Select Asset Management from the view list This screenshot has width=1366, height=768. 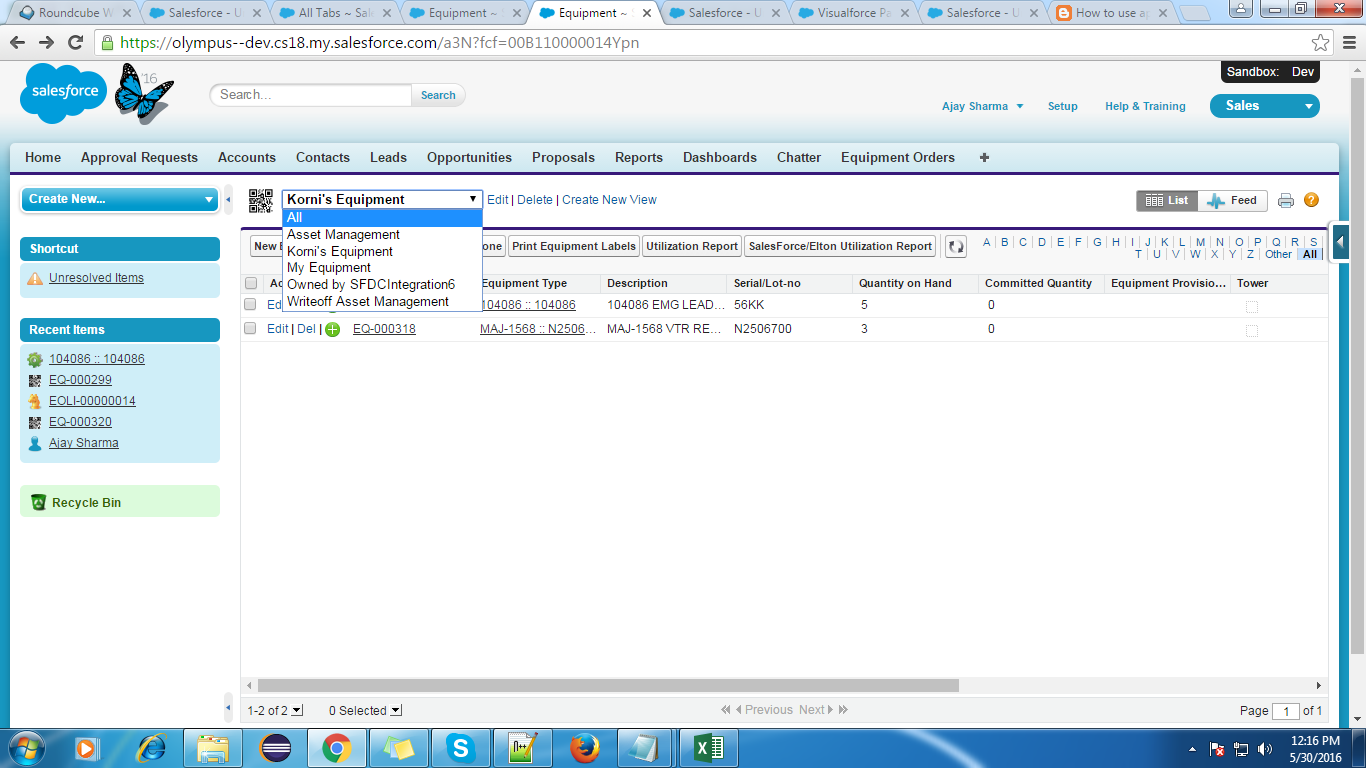[x=382, y=234]
